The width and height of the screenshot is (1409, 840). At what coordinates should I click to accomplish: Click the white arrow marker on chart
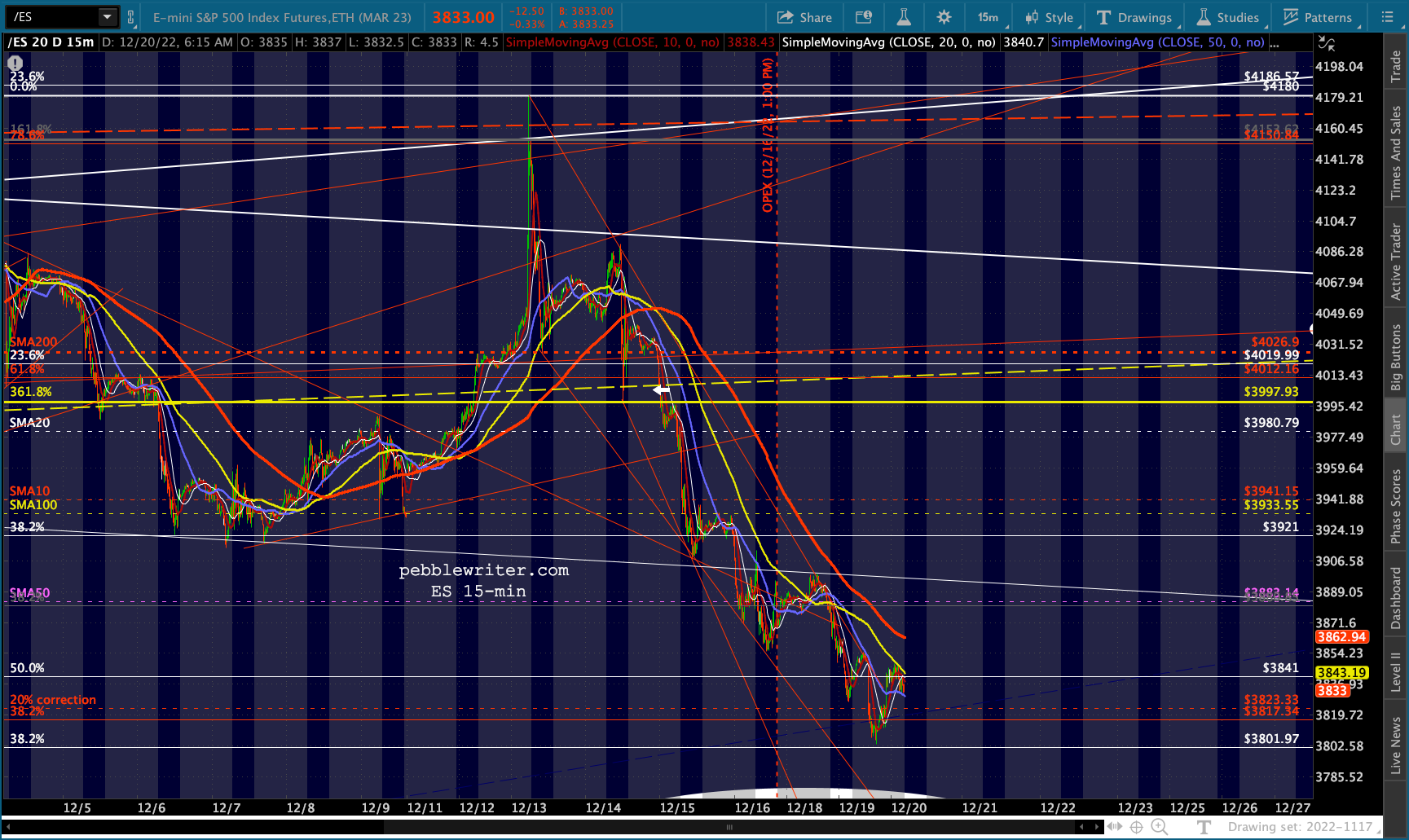tap(661, 390)
